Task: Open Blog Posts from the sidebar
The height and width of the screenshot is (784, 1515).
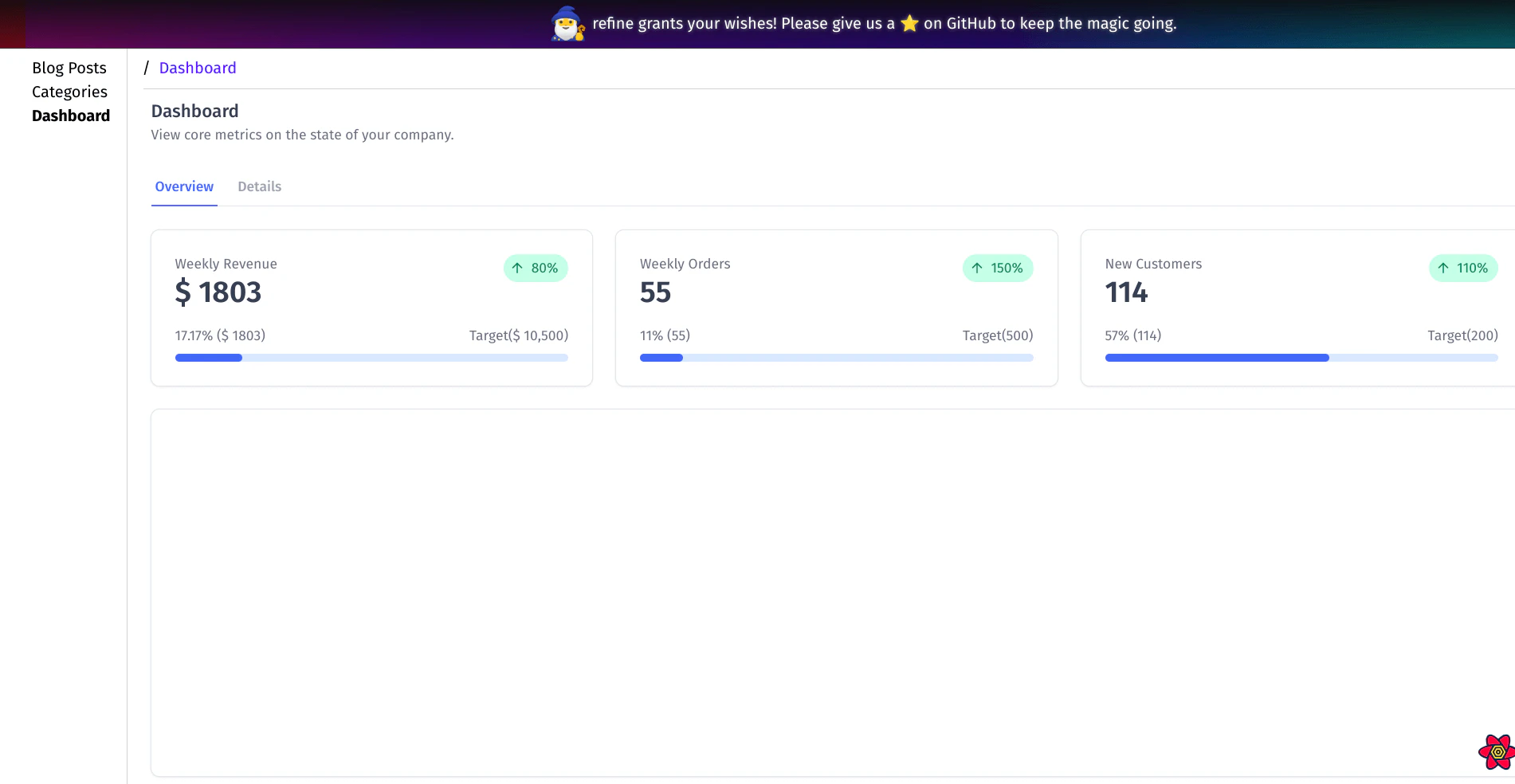Action: pyautogui.click(x=69, y=68)
